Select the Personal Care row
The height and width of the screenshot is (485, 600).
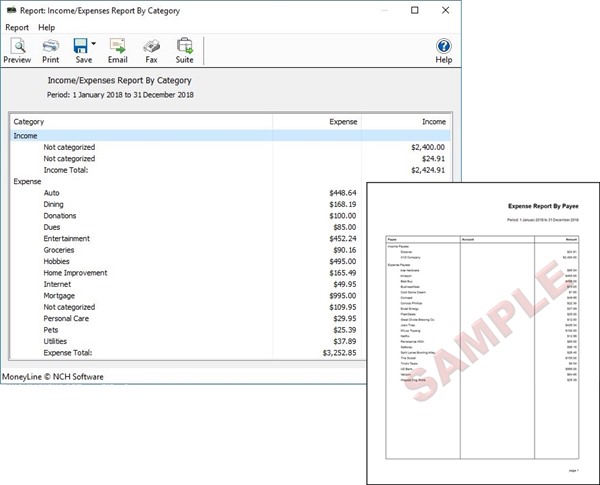pos(188,318)
